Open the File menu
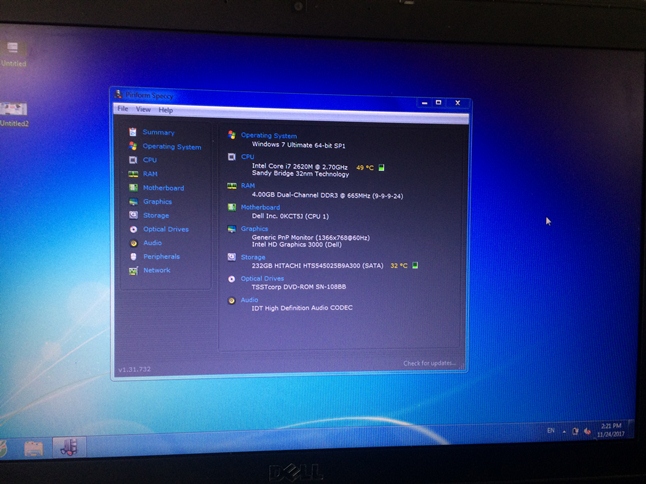646x484 pixels. pos(122,109)
